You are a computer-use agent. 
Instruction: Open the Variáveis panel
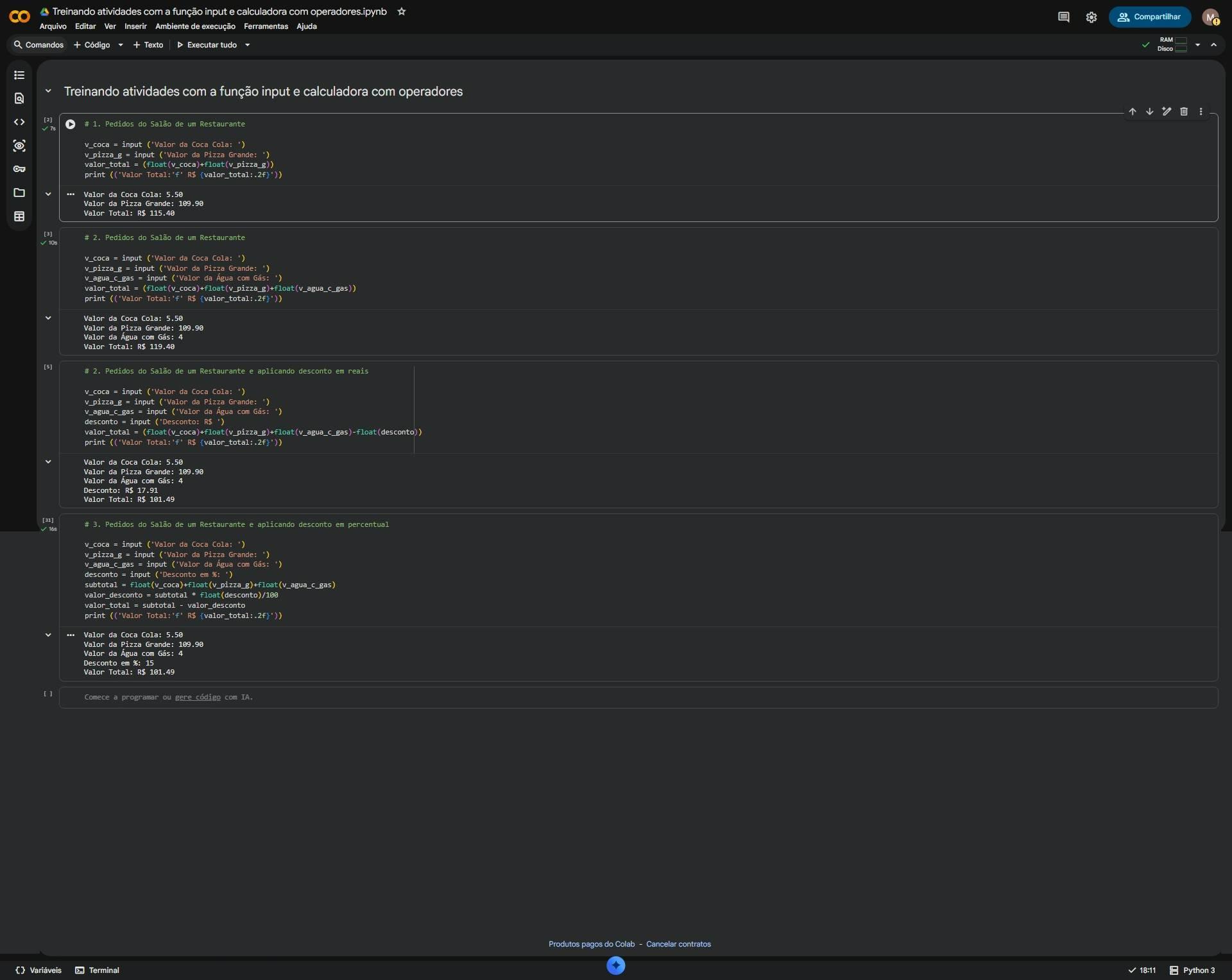(x=38, y=970)
